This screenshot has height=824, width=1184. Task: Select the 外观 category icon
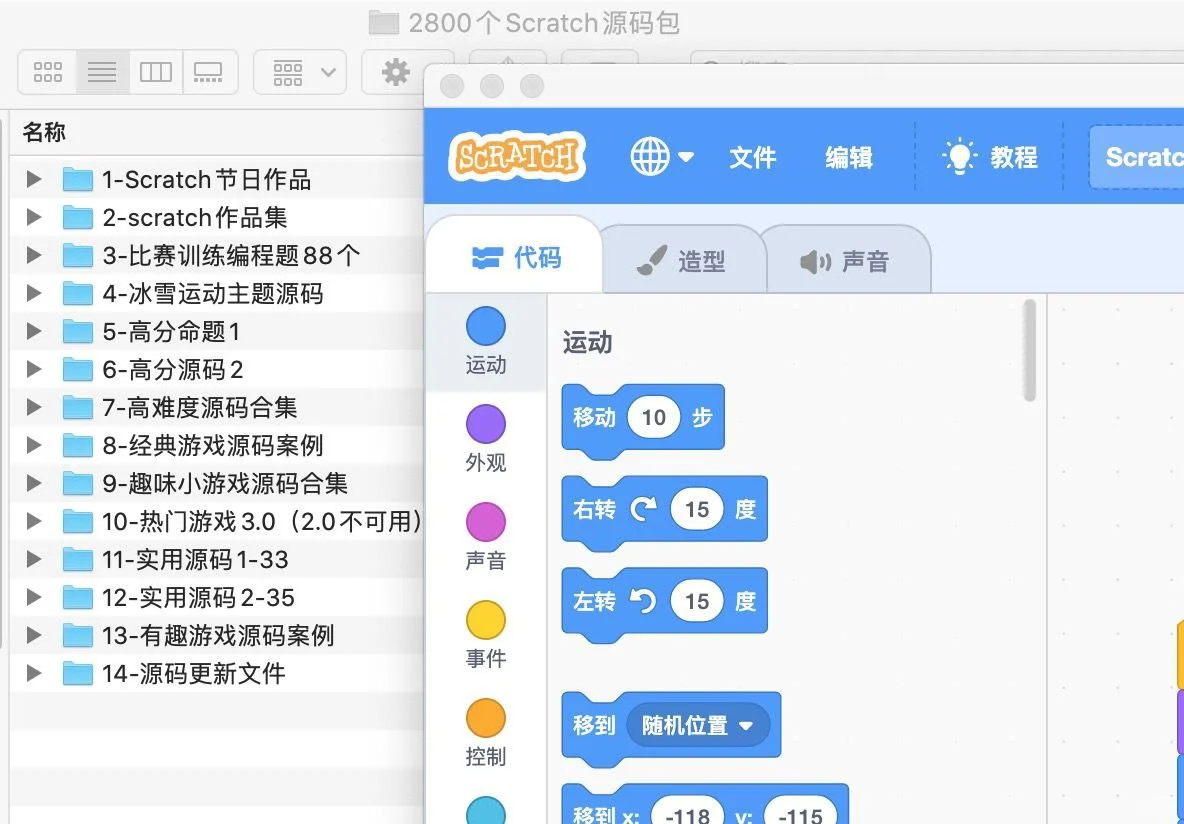(x=485, y=425)
